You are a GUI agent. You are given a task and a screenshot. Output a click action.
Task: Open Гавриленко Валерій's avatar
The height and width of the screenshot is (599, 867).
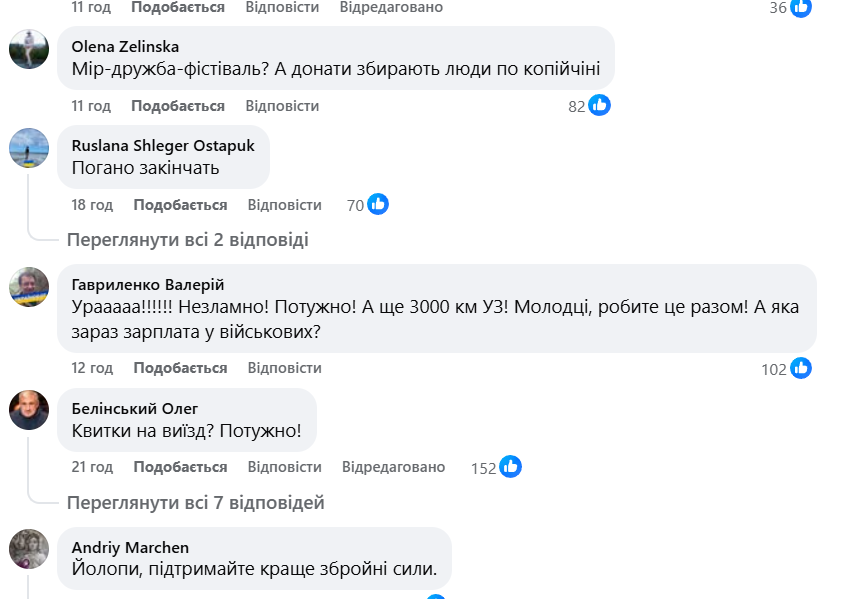pos(29,287)
